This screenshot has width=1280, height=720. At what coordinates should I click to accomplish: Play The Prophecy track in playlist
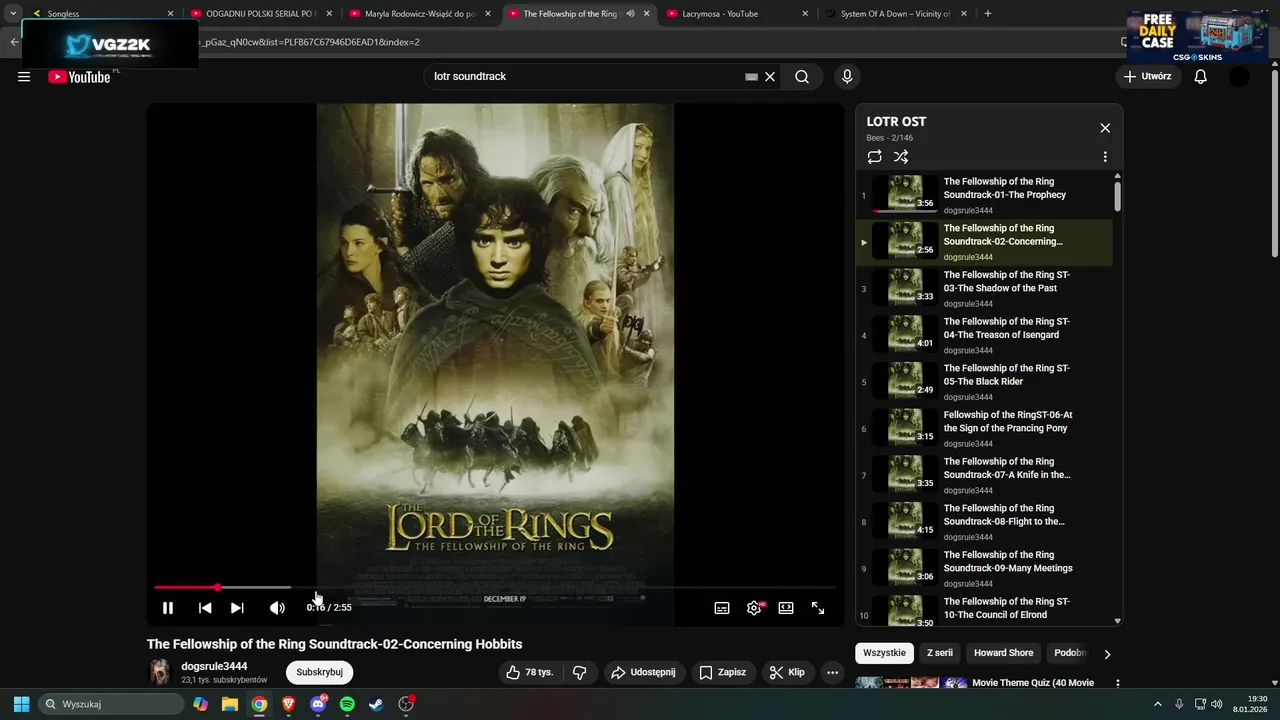[x=985, y=195]
